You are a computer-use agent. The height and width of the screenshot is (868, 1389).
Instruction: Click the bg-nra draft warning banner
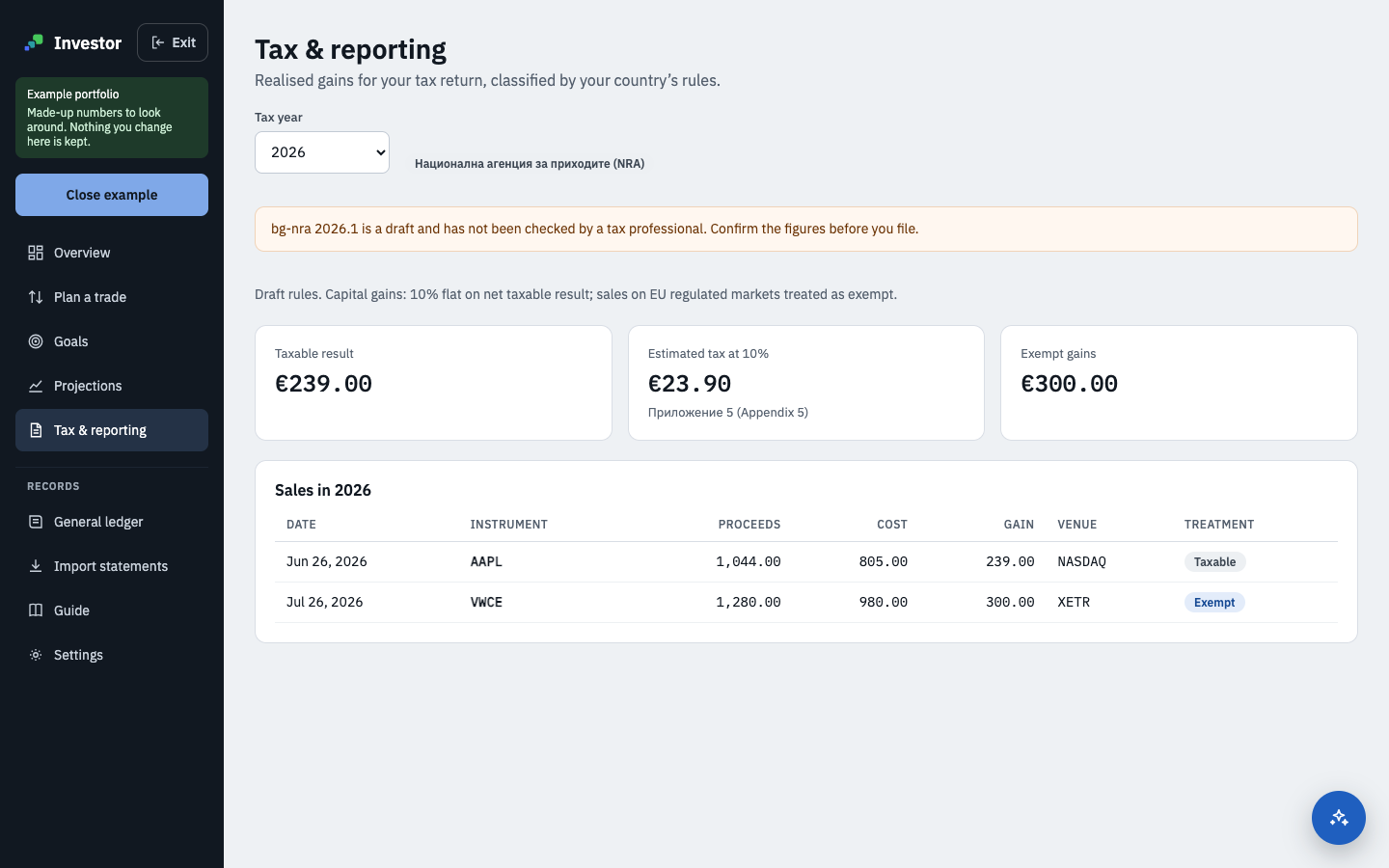click(x=806, y=230)
